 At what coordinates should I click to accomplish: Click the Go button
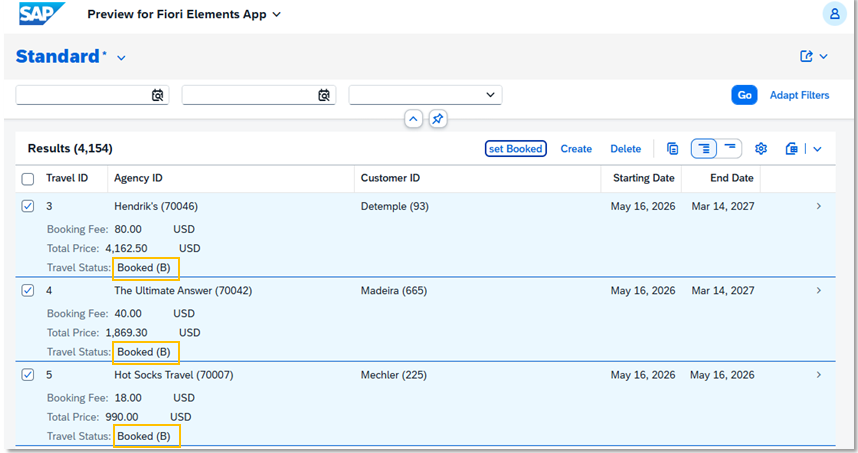[x=744, y=95]
